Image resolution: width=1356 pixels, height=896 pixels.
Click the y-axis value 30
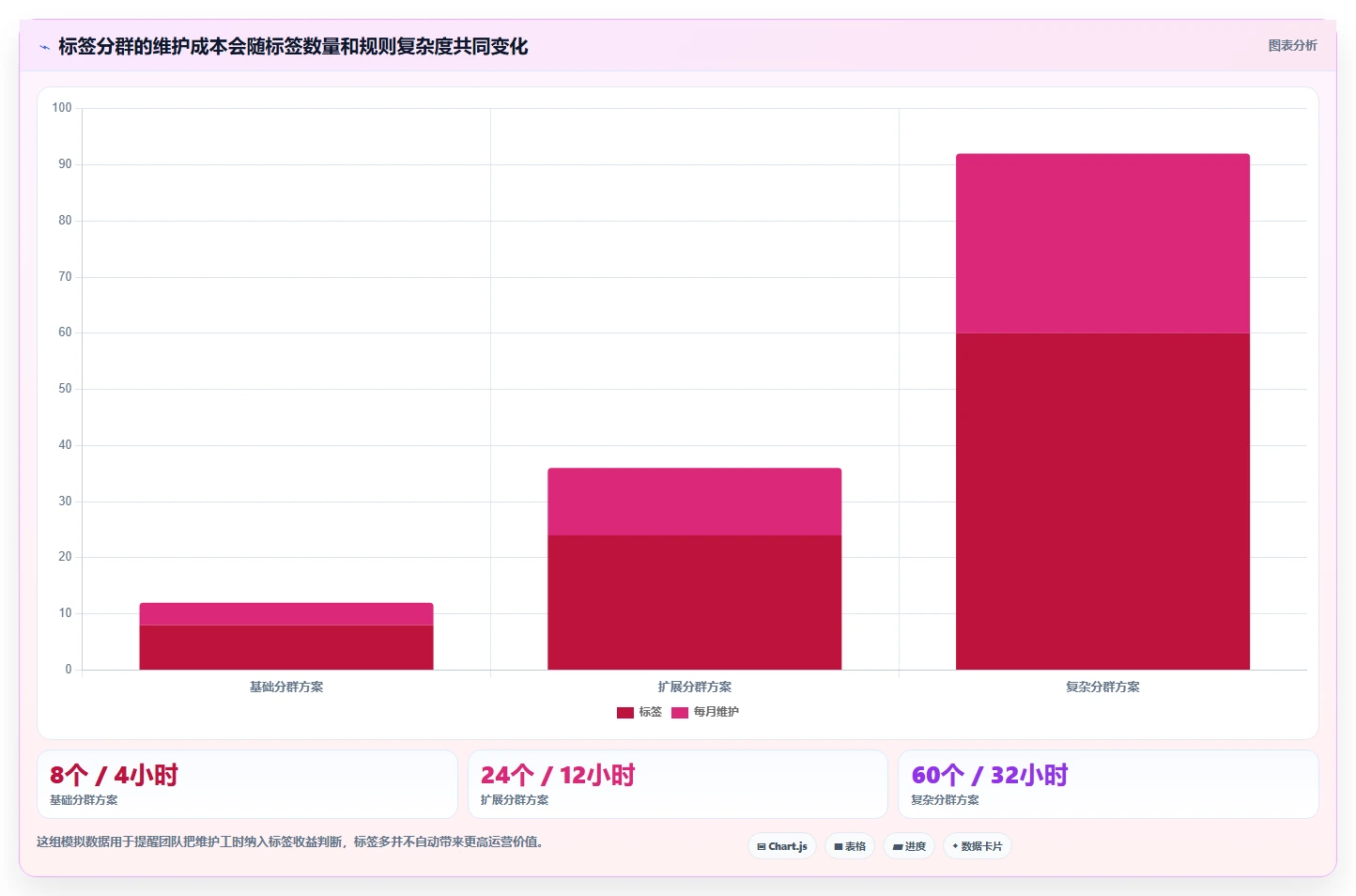click(x=65, y=502)
